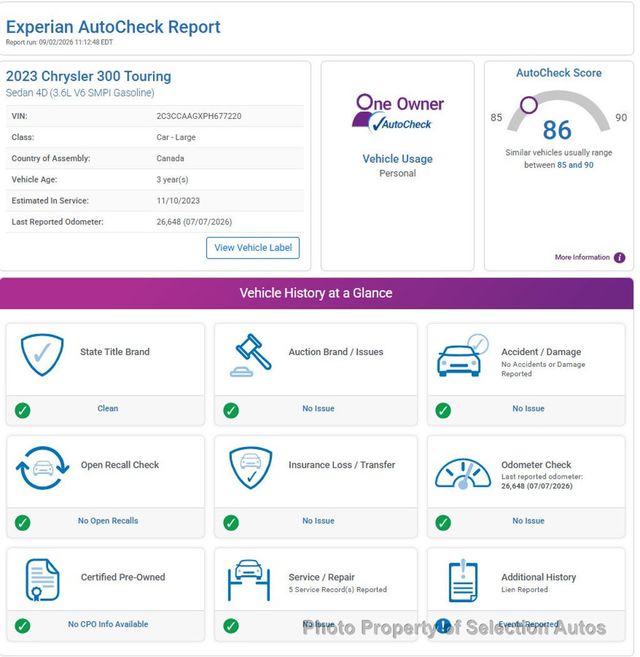Click blue alert icon in Additional History card

click(x=443, y=626)
